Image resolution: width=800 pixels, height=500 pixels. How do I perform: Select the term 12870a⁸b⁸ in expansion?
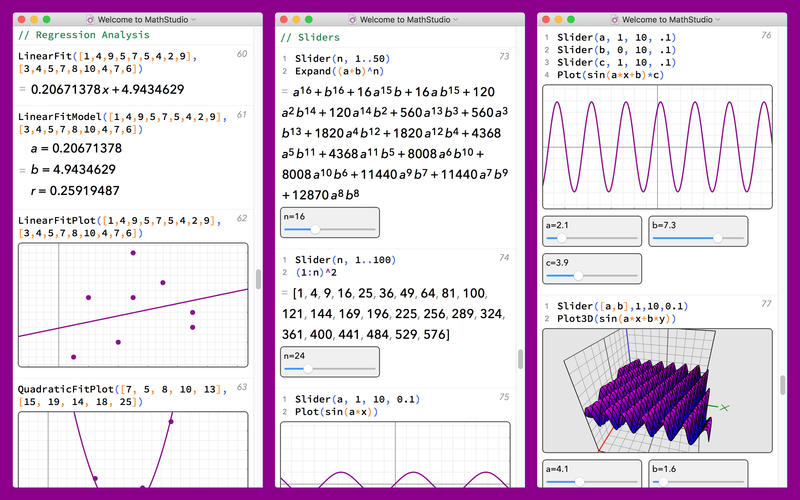[326, 195]
